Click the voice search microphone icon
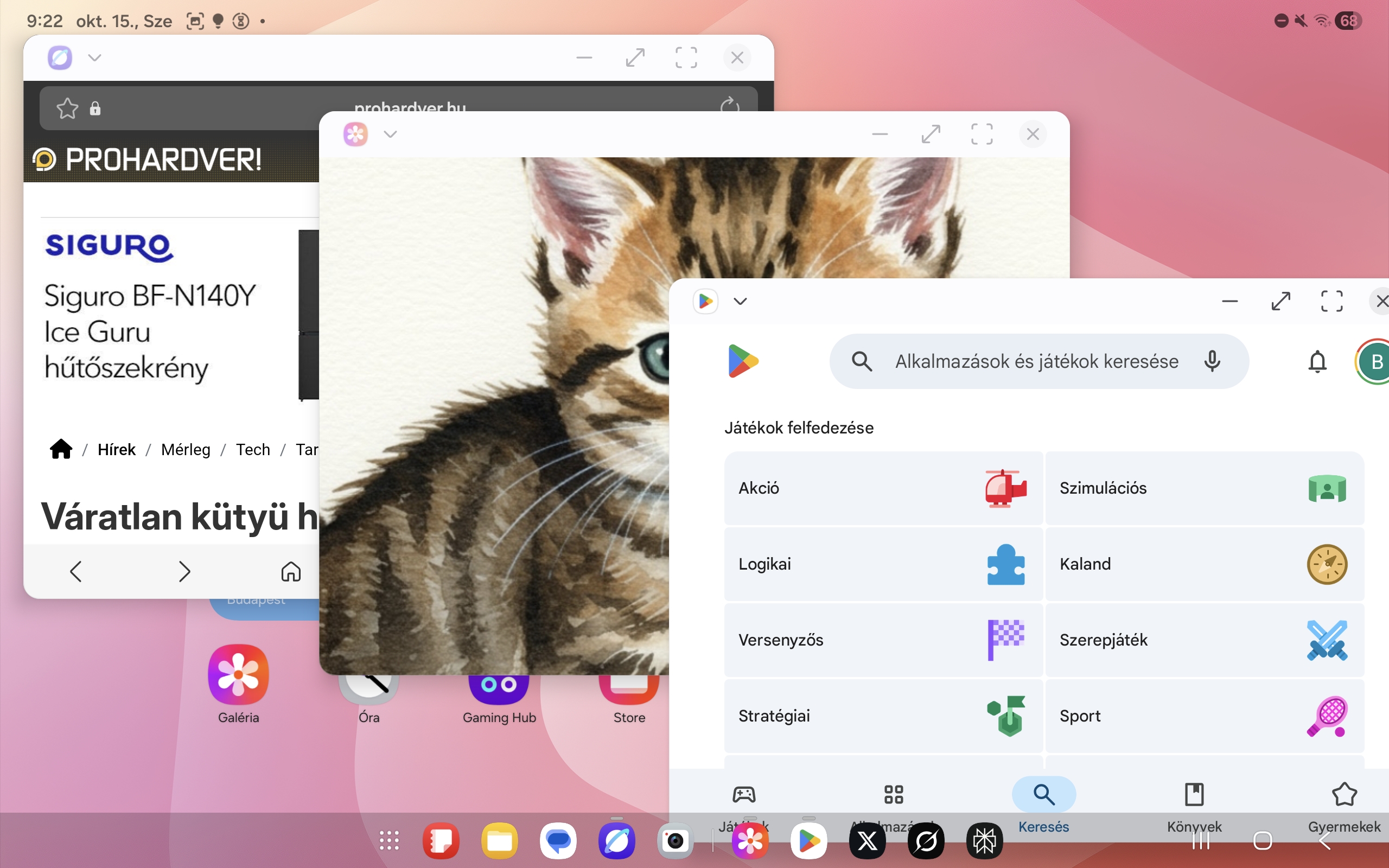 pos(1212,361)
